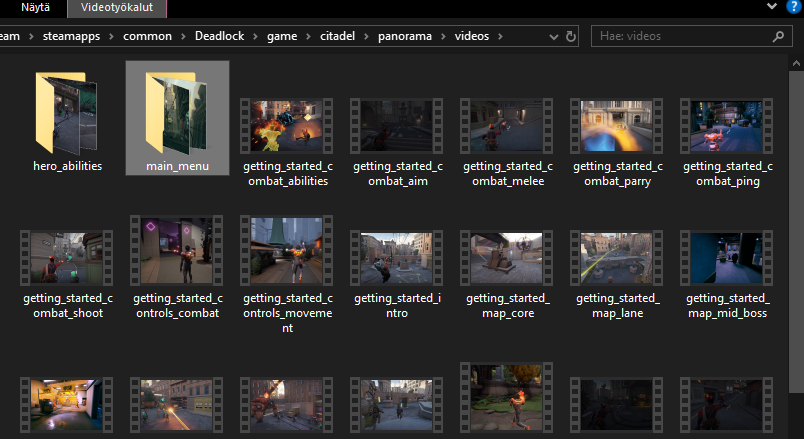Focus the Hae: videos search field
The image size is (804, 439).
(690, 36)
